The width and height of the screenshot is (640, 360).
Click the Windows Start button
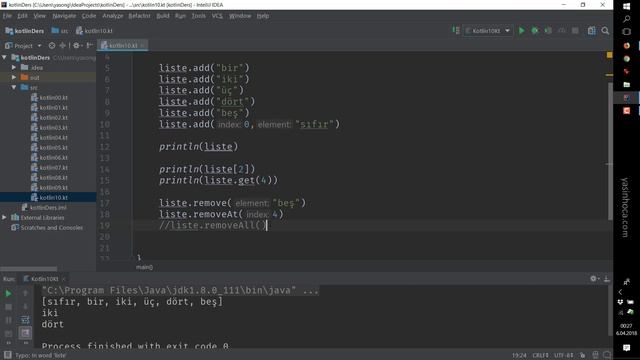627,6
